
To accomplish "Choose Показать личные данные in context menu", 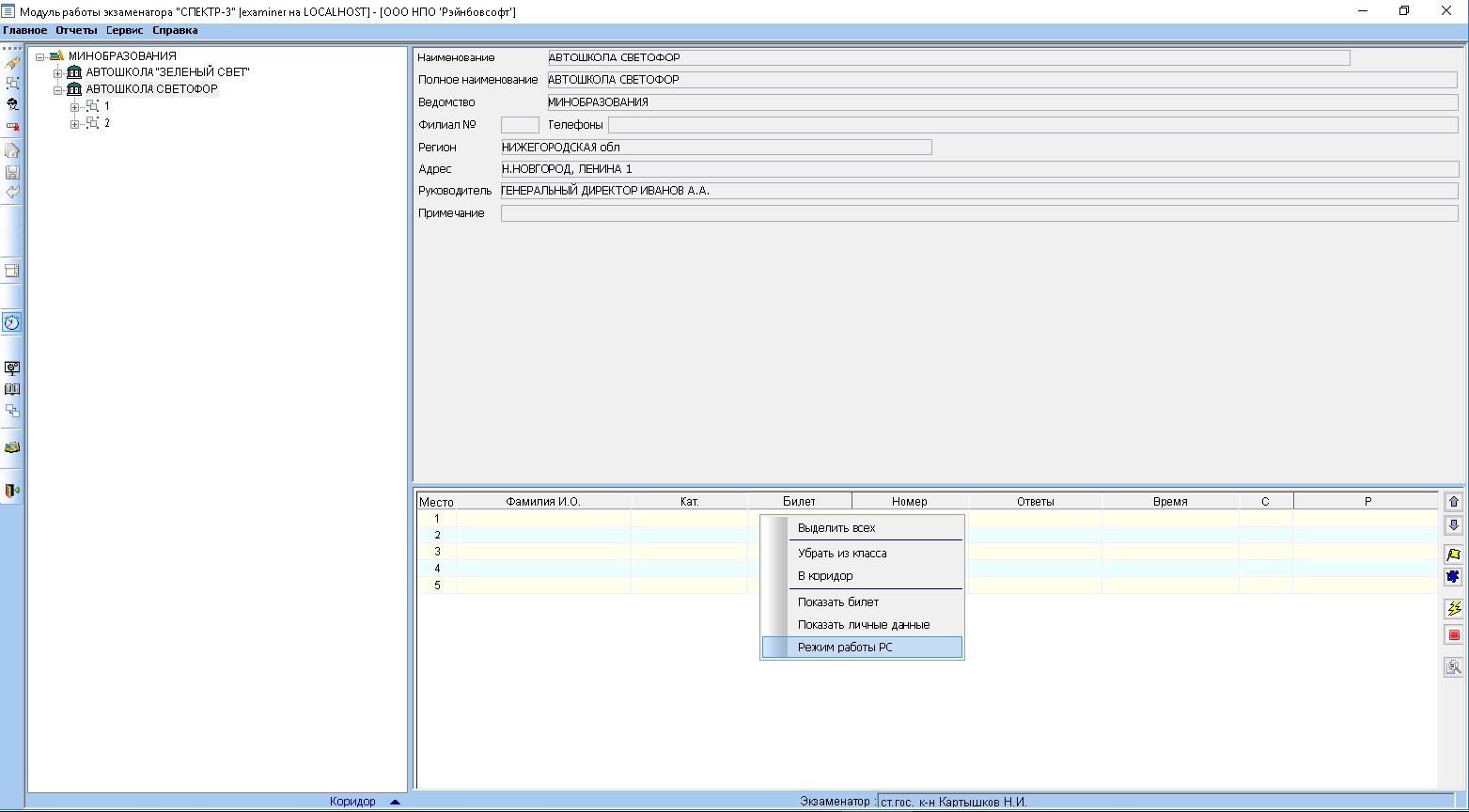I will click(863, 625).
